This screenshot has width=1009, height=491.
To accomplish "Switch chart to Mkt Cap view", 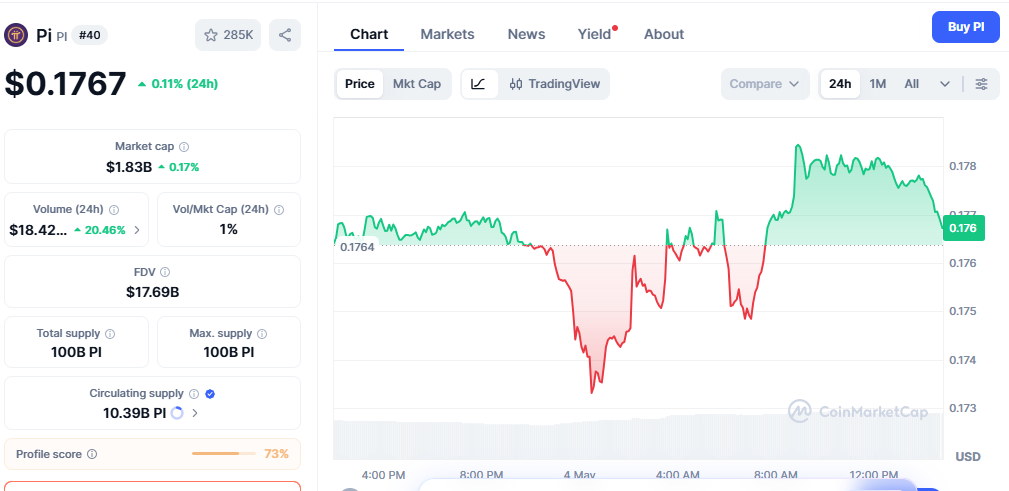I will click(417, 84).
